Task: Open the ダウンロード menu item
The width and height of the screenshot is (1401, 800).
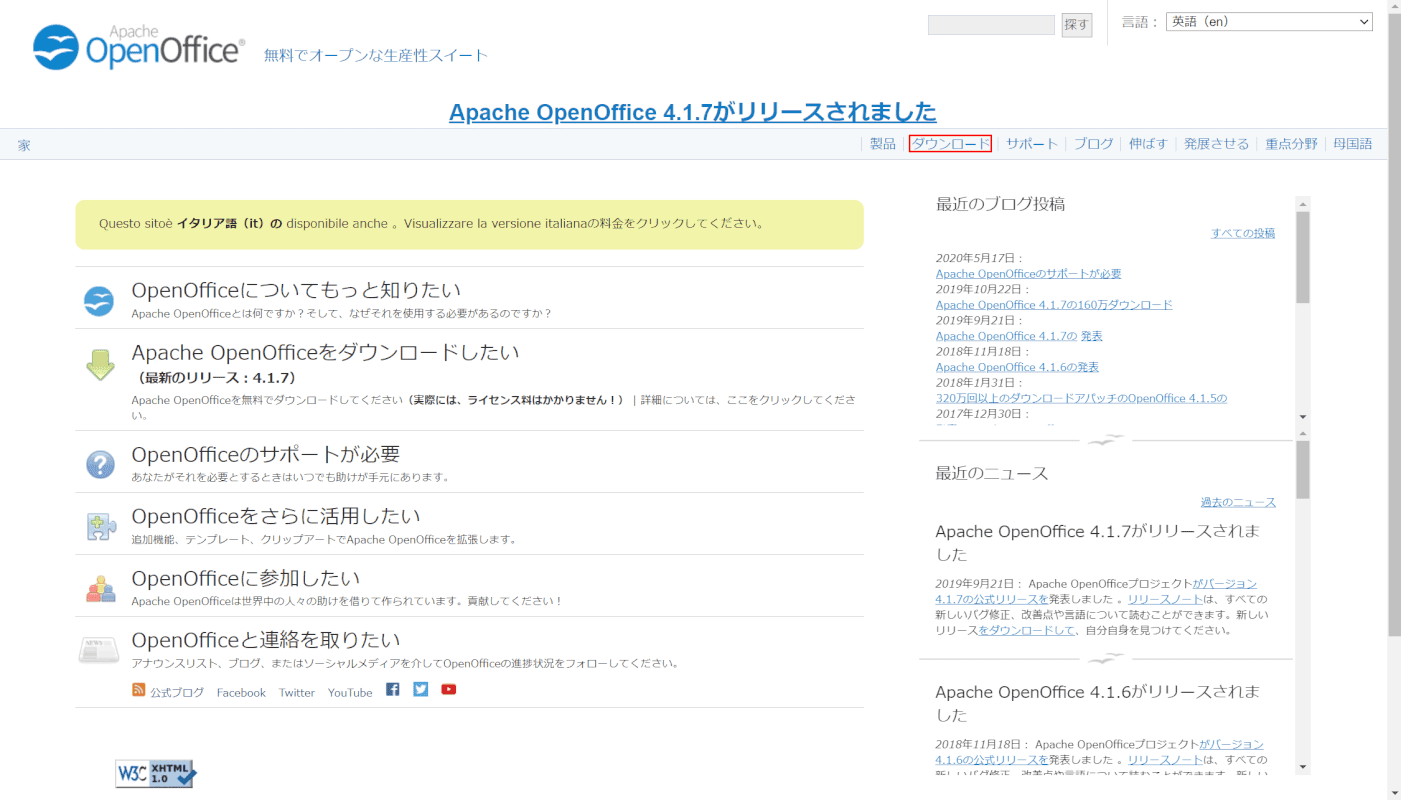Action: (x=950, y=144)
